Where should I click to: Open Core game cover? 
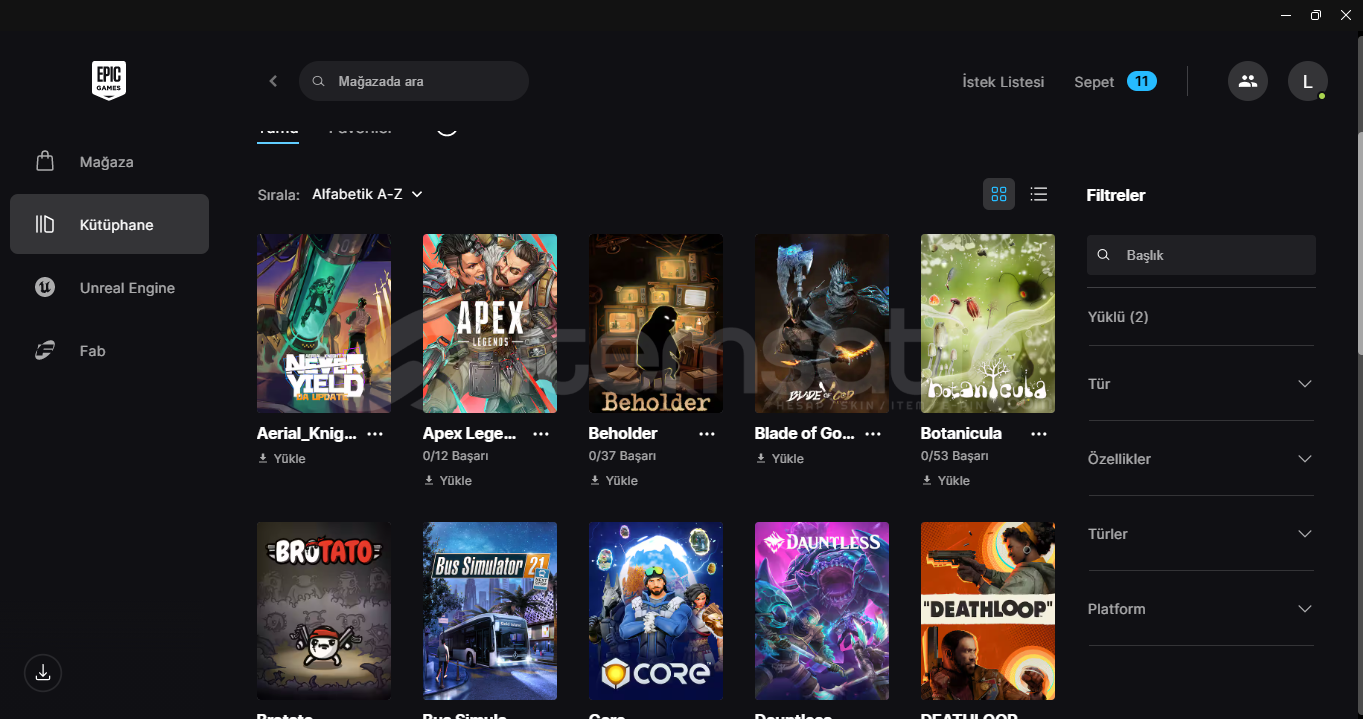click(x=656, y=611)
